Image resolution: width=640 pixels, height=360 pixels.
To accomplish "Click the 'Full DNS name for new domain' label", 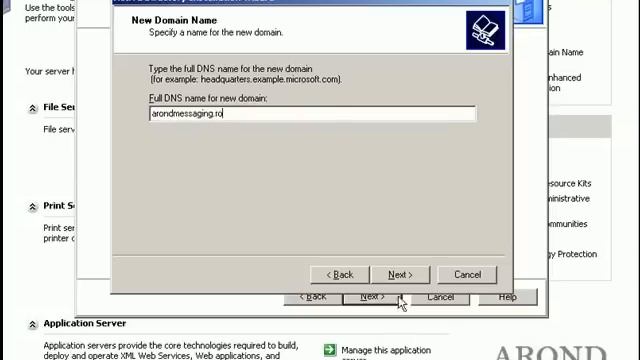I will point(208,98).
